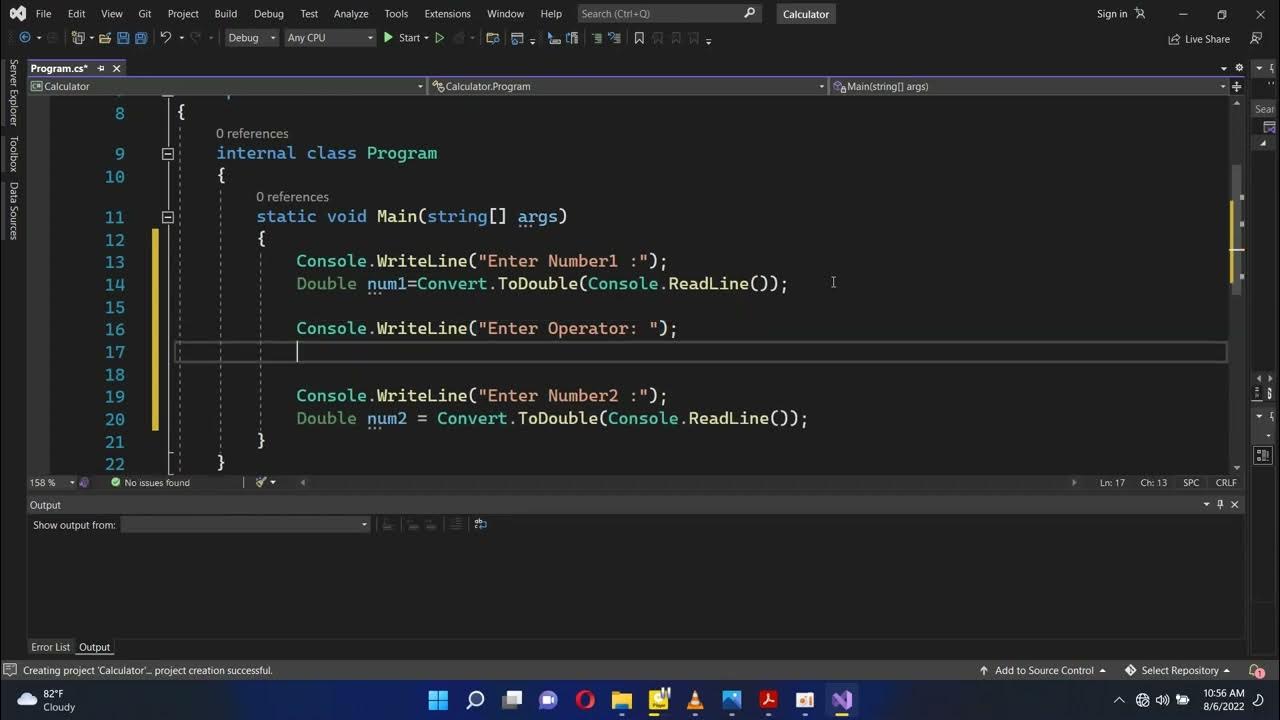Open the Data Sources side tab
This screenshot has width=1280, height=720.
pyautogui.click(x=13, y=211)
